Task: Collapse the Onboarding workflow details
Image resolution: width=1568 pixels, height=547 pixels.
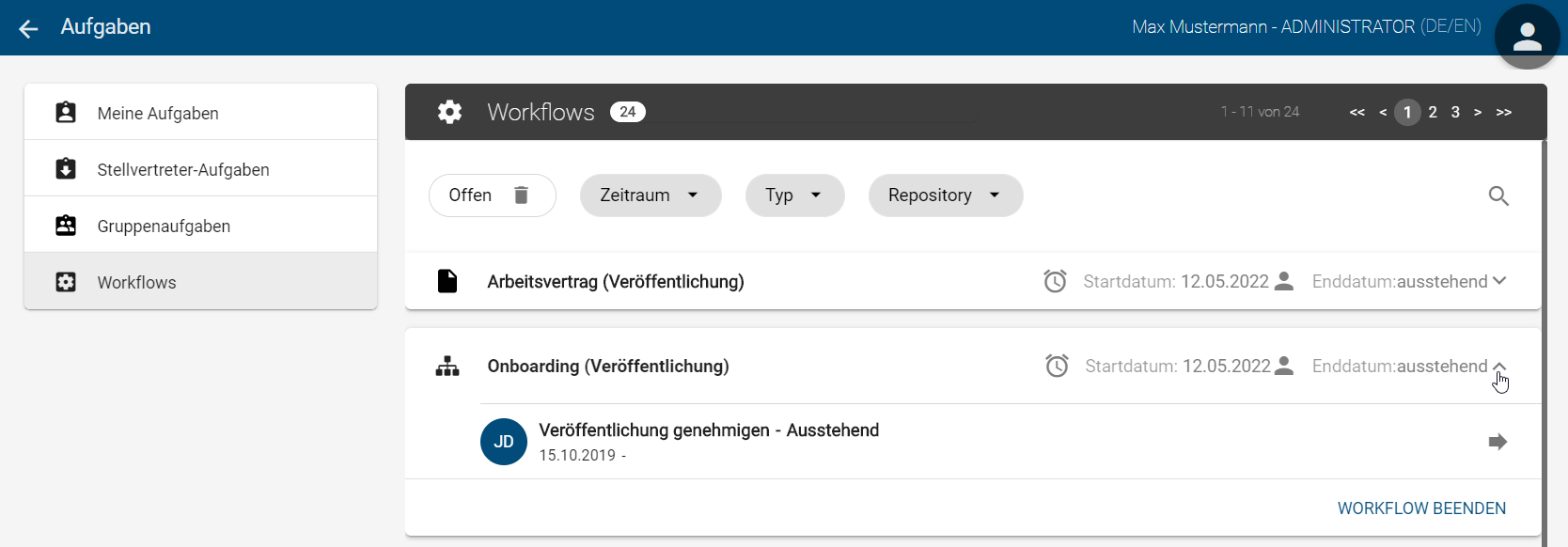Action: pyautogui.click(x=1498, y=366)
